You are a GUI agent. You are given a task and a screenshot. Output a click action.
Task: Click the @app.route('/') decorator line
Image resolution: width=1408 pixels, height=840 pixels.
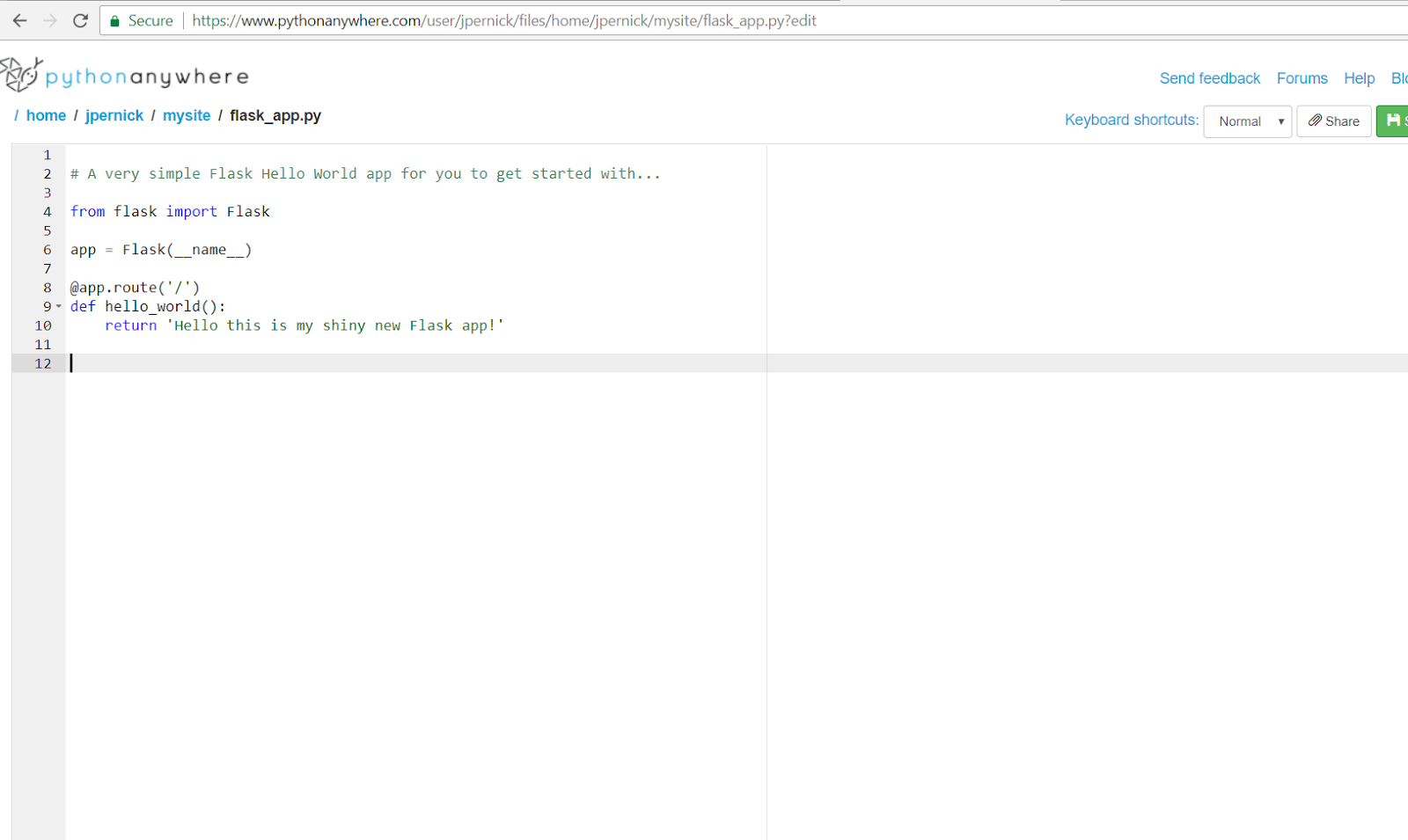[x=136, y=288]
